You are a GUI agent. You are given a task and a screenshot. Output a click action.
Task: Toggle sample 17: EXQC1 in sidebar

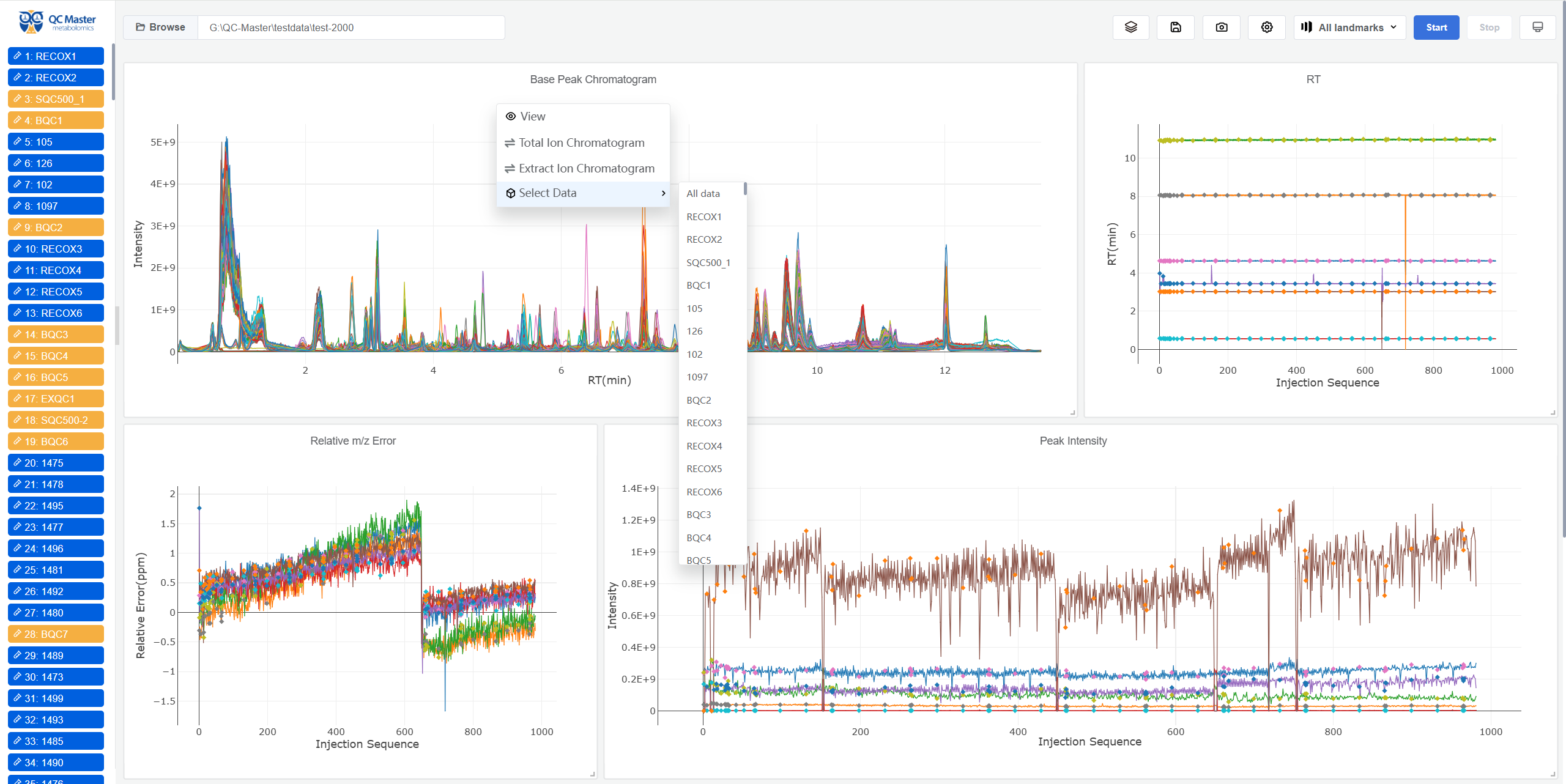coord(56,399)
